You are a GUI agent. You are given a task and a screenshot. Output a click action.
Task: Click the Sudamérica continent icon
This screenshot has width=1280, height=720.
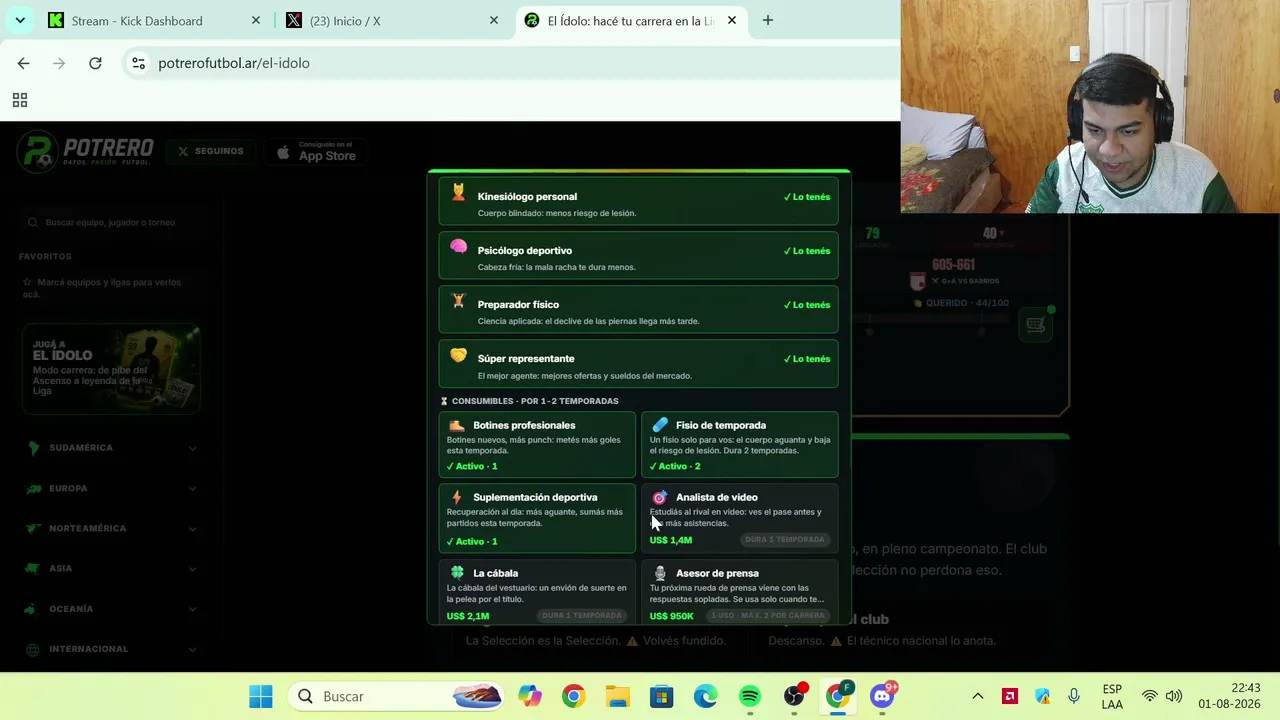coord(34,448)
